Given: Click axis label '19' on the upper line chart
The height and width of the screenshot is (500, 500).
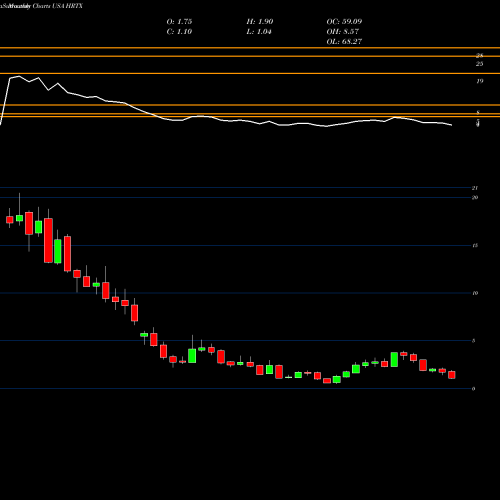Looking at the screenshot, I should (x=479, y=81).
